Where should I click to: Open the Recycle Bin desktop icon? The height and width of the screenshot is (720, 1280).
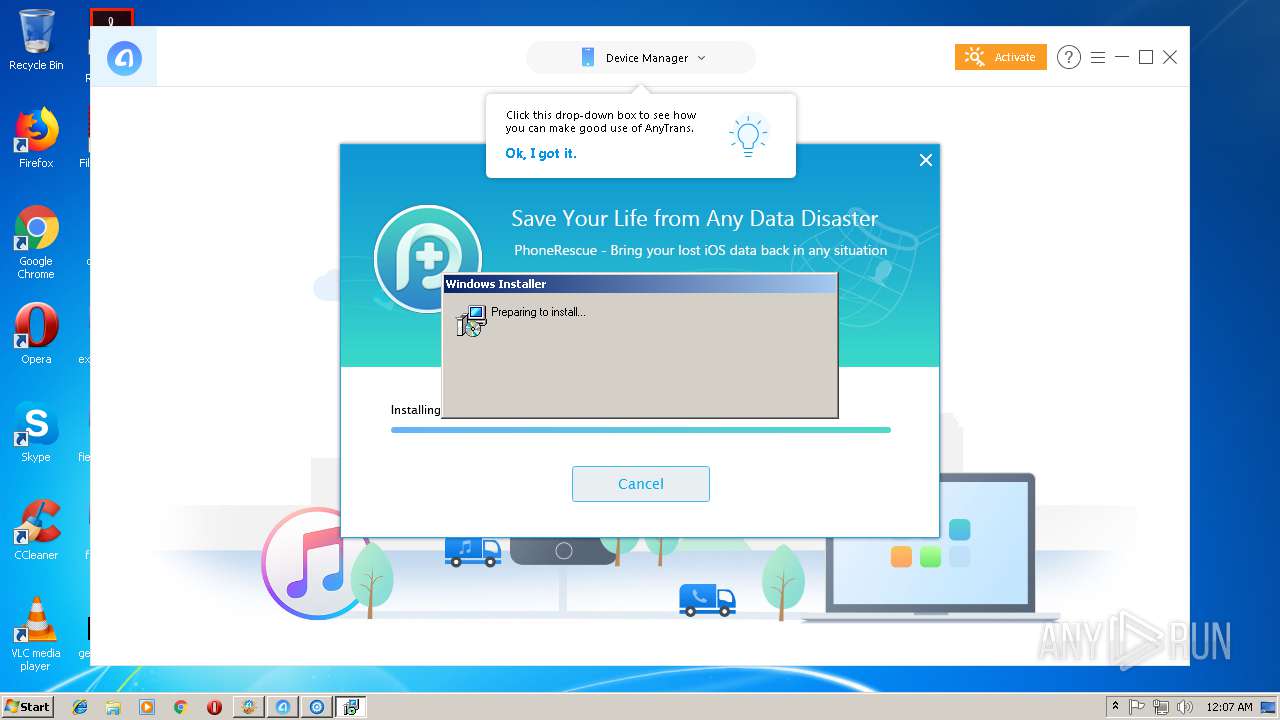36,40
